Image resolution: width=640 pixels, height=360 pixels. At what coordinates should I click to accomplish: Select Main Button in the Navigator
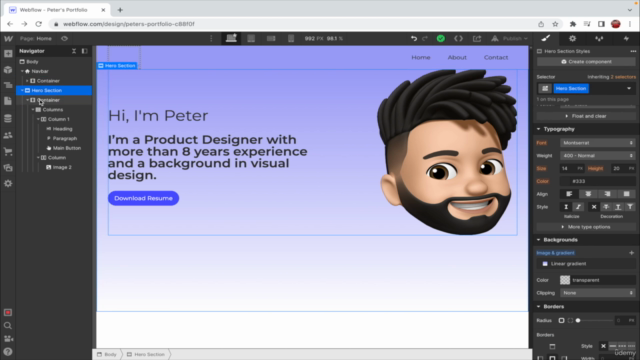(x=67, y=148)
